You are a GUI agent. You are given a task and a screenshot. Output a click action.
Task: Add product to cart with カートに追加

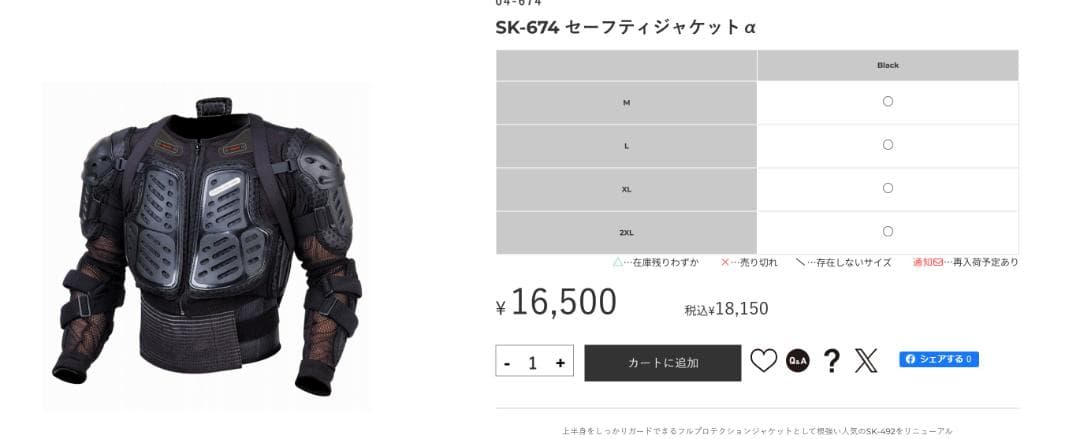(663, 363)
